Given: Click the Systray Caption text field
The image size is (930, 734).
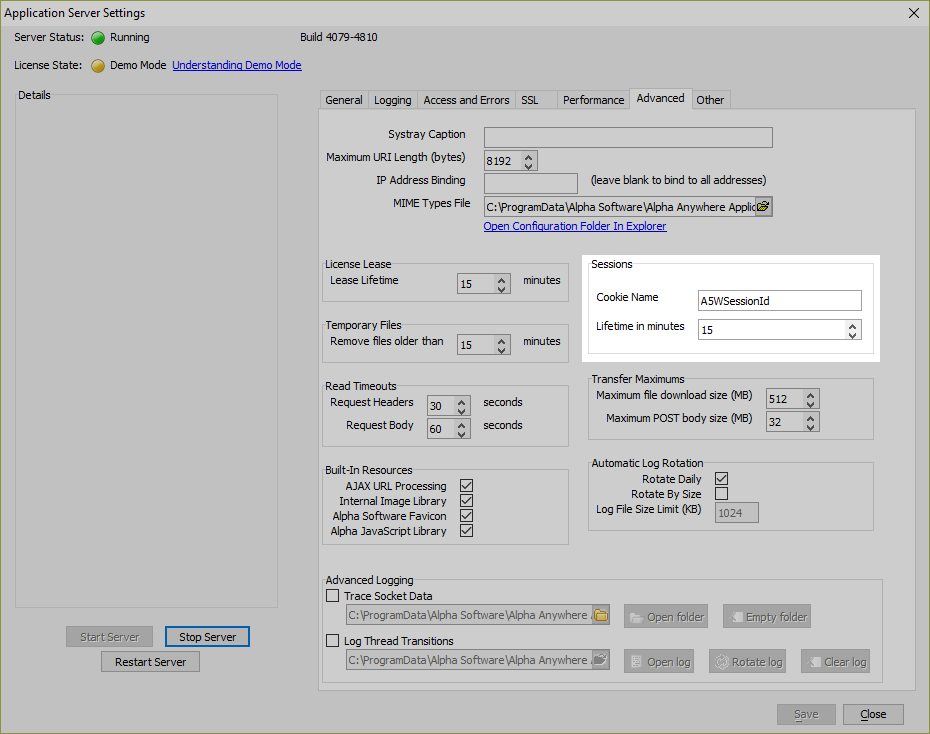Looking at the screenshot, I should 628,138.
